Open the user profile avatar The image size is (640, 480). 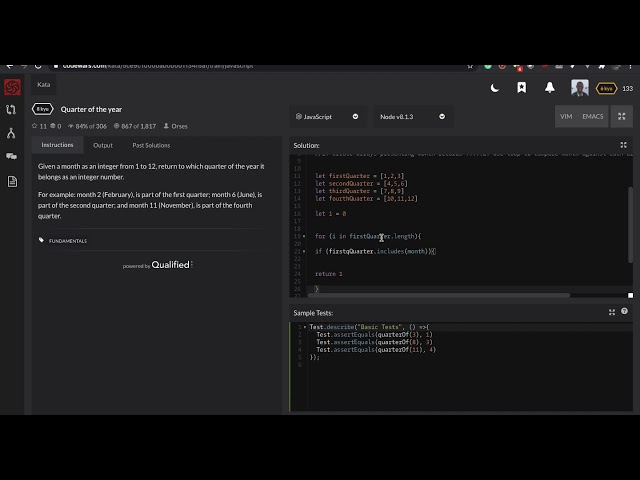point(580,88)
